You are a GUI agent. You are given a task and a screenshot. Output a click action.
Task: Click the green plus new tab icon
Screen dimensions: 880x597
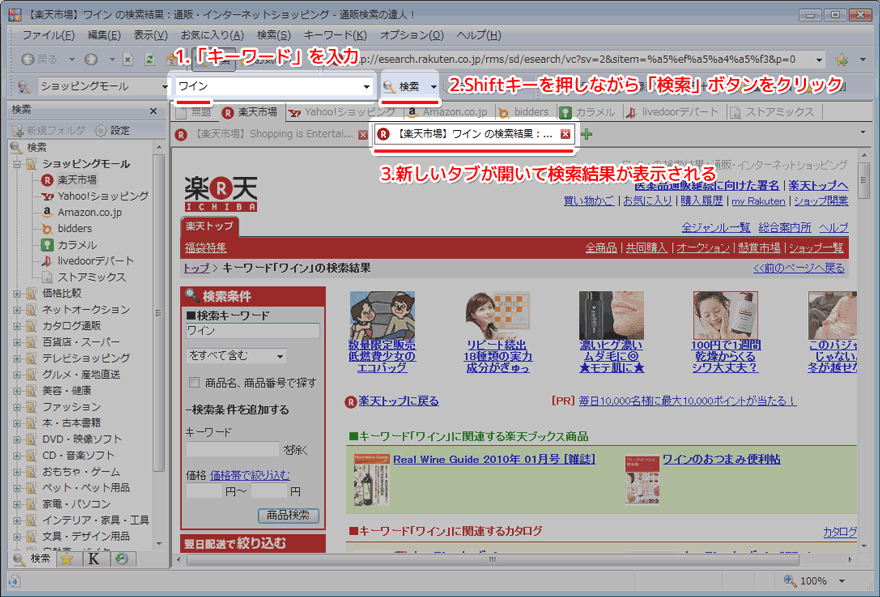(586, 134)
